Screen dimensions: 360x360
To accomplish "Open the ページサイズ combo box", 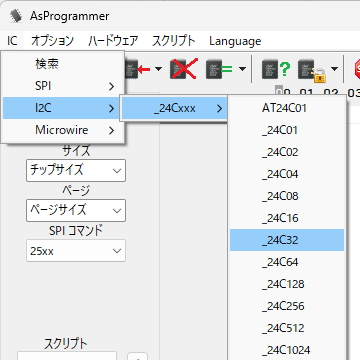I will (x=76, y=210).
